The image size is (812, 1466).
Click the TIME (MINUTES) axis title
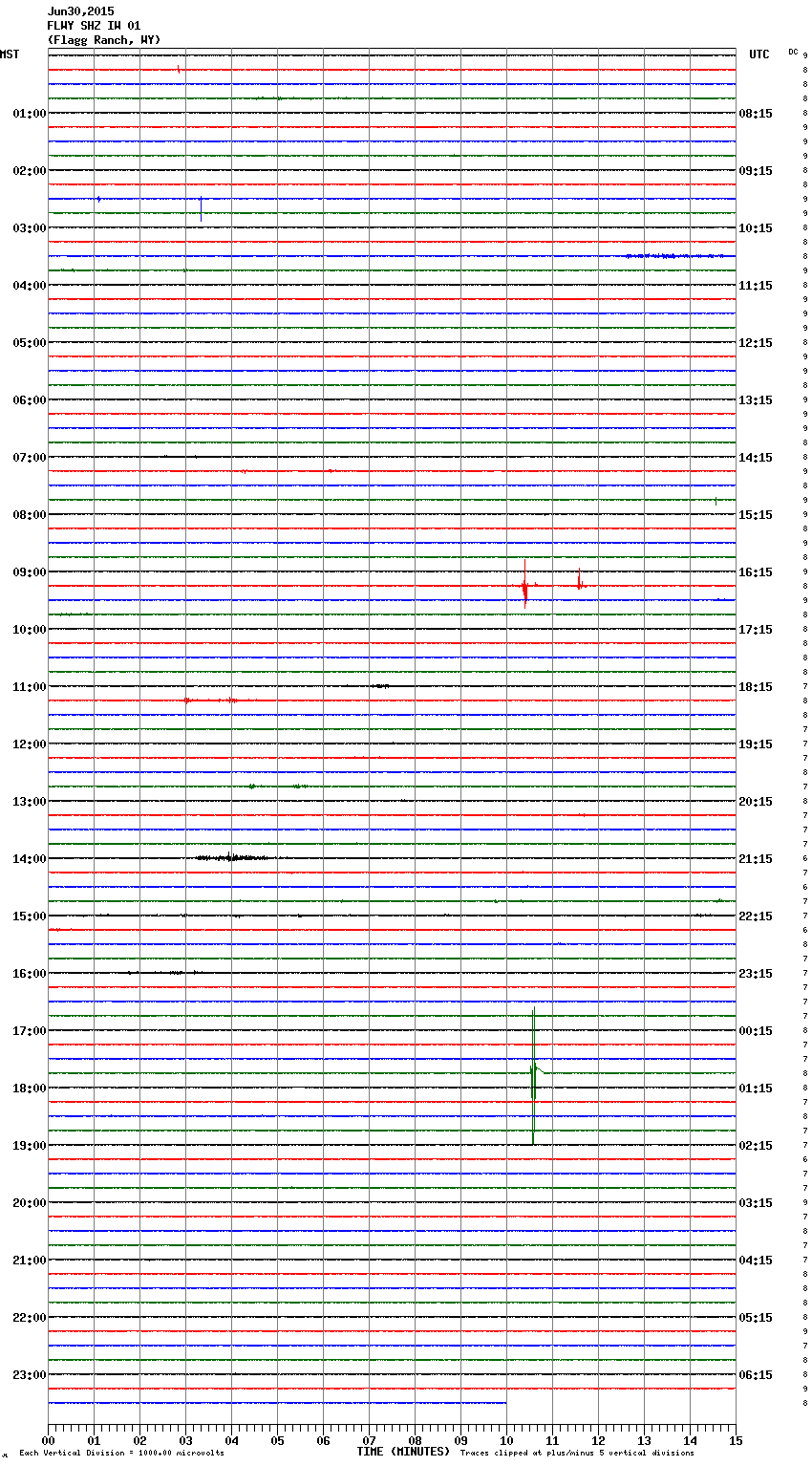coord(403,1452)
